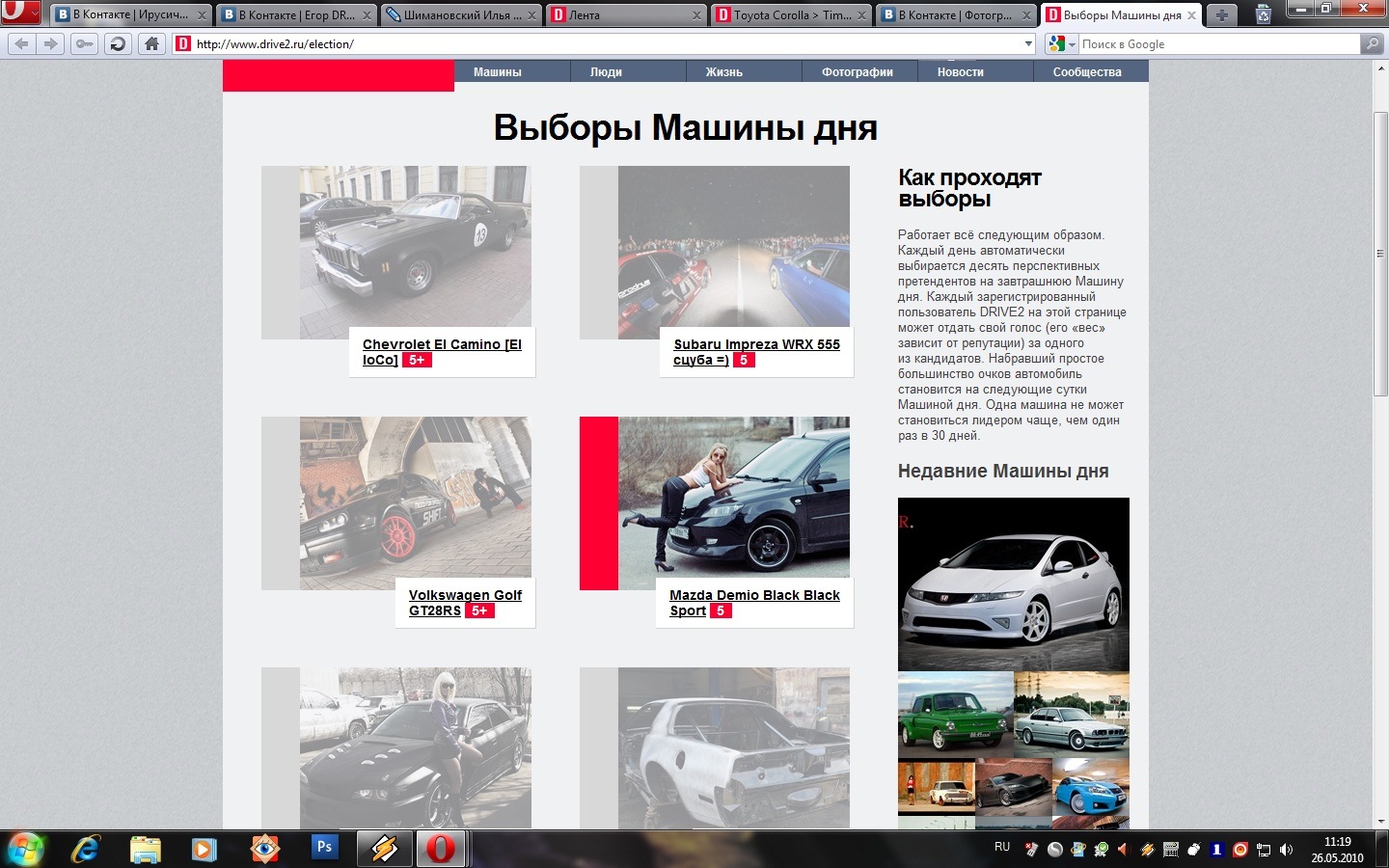1389x868 pixels.
Task: Open the 'Volkswagen Golf GT28RS' link
Action: (464, 603)
